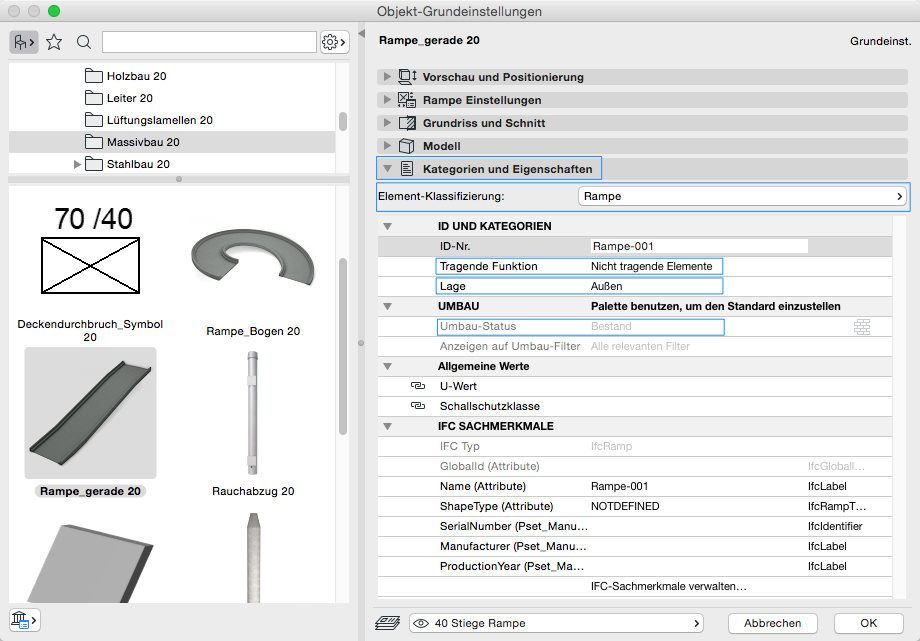
Task: Open the Element-Klassifizierung dropdown
Action: tap(743, 197)
